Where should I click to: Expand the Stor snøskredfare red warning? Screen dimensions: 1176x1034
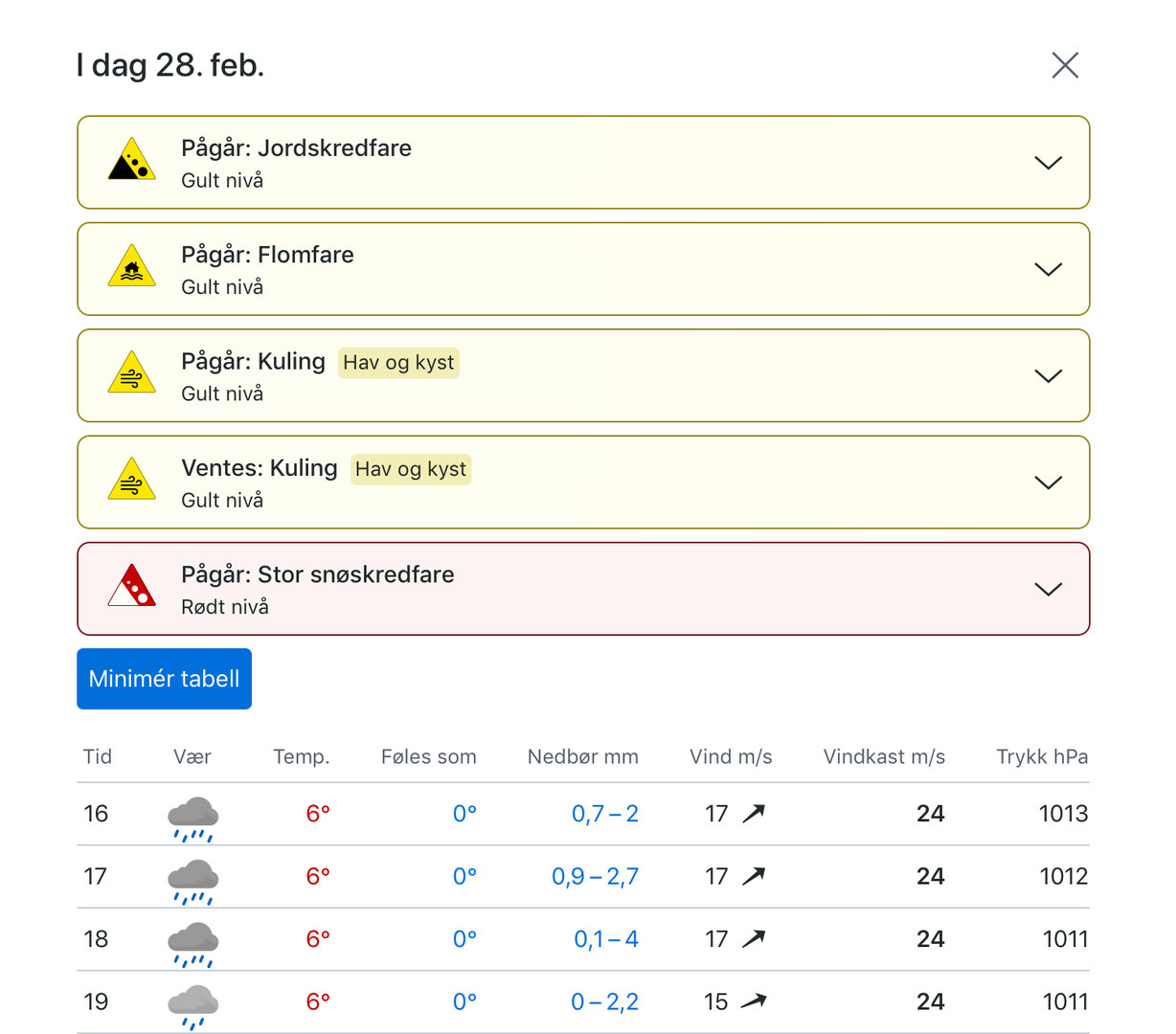pos(1048,589)
